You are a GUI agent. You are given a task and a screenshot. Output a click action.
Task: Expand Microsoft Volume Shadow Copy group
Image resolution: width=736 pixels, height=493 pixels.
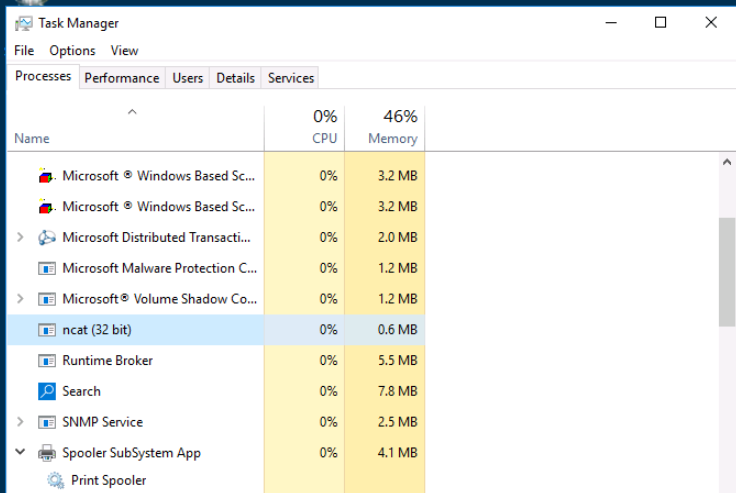pos(20,299)
